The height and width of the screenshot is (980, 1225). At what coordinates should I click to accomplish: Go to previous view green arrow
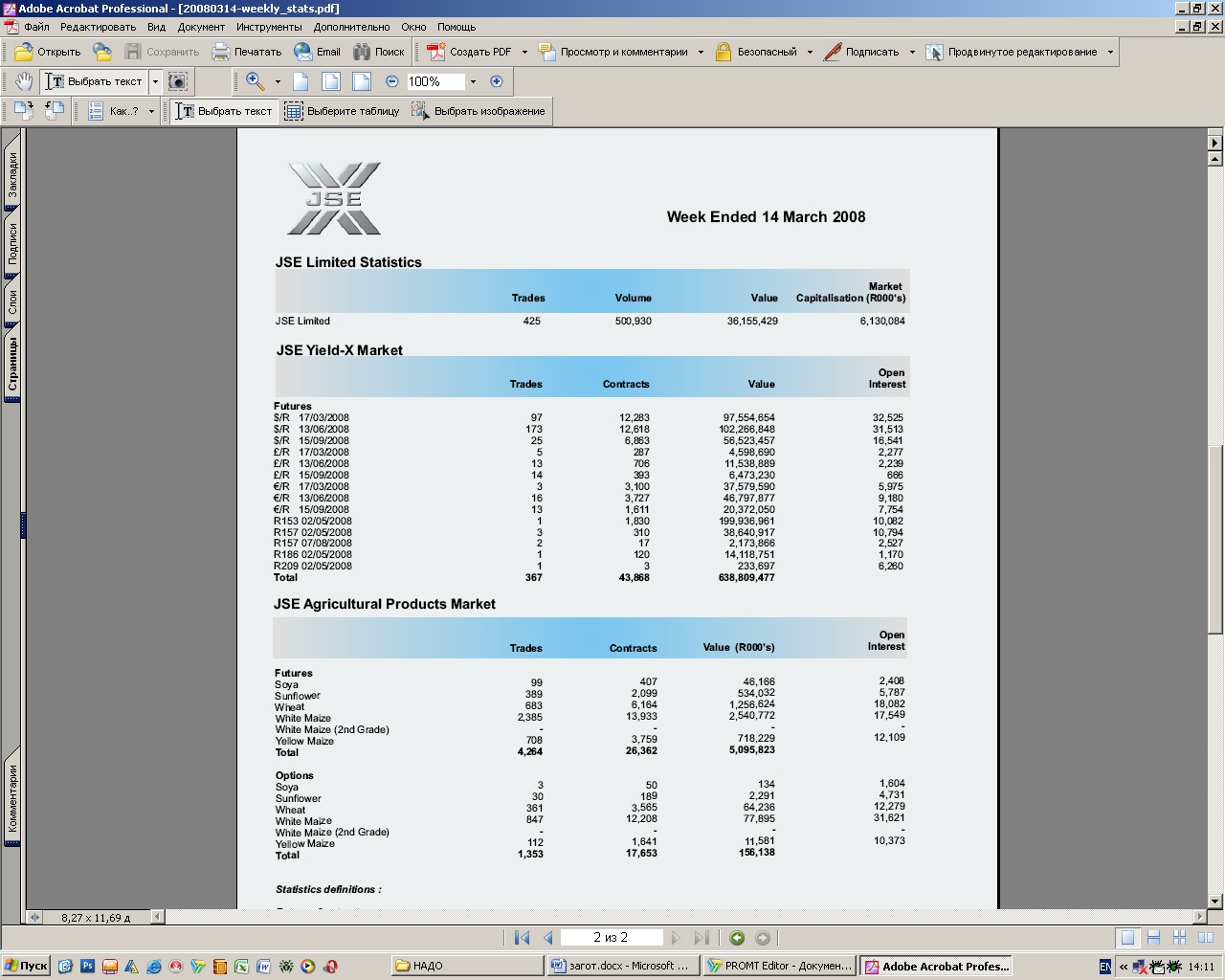click(737, 938)
